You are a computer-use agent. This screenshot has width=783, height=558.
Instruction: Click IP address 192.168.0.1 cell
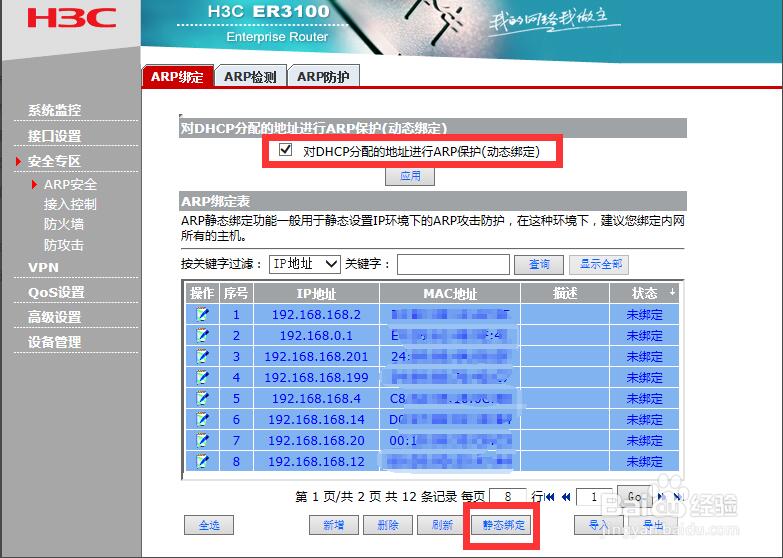pos(316,335)
